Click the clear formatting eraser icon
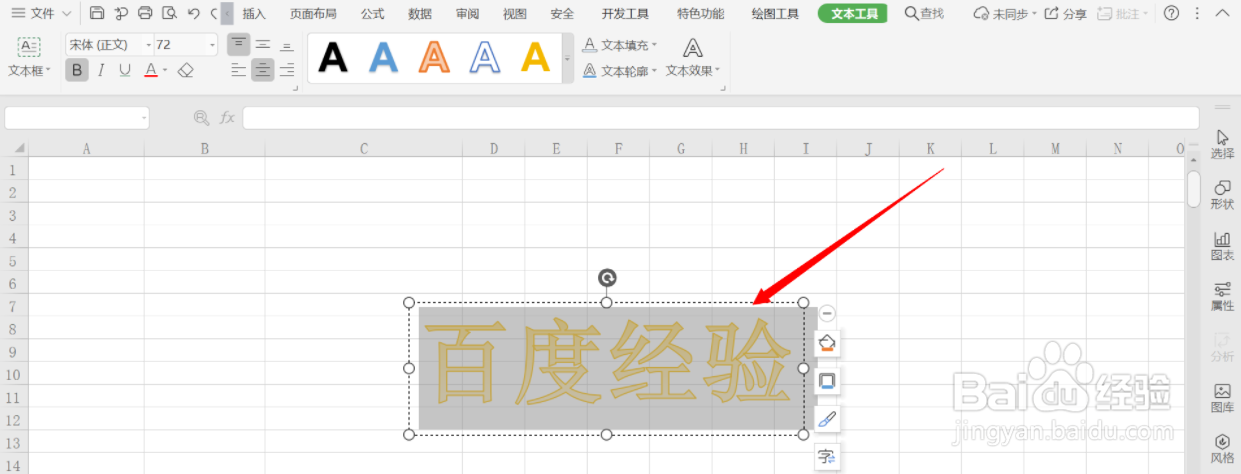Screen dimensions: 1241x474 pyautogui.click(x=185, y=70)
